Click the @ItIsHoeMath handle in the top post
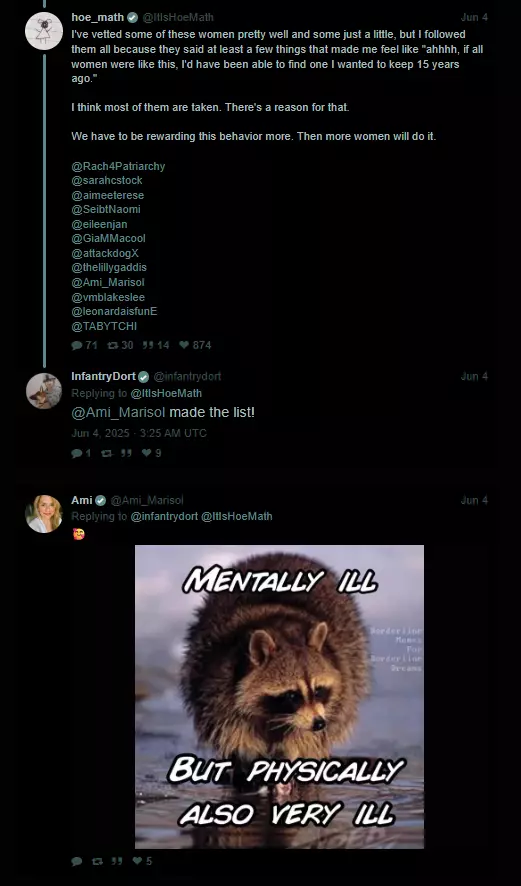 (x=178, y=18)
